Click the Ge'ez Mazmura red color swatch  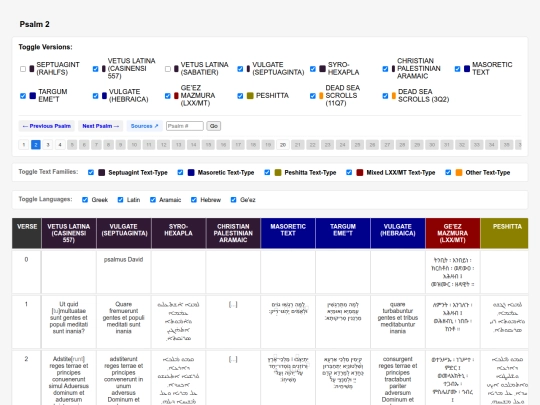(x=176, y=96)
